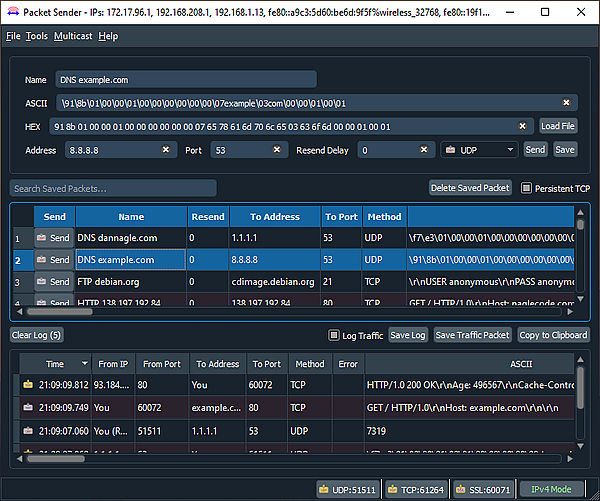This screenshot has width=600, height=501.
Task: Click the TCP:61264 status bar indicator
Action: [415, 489]
